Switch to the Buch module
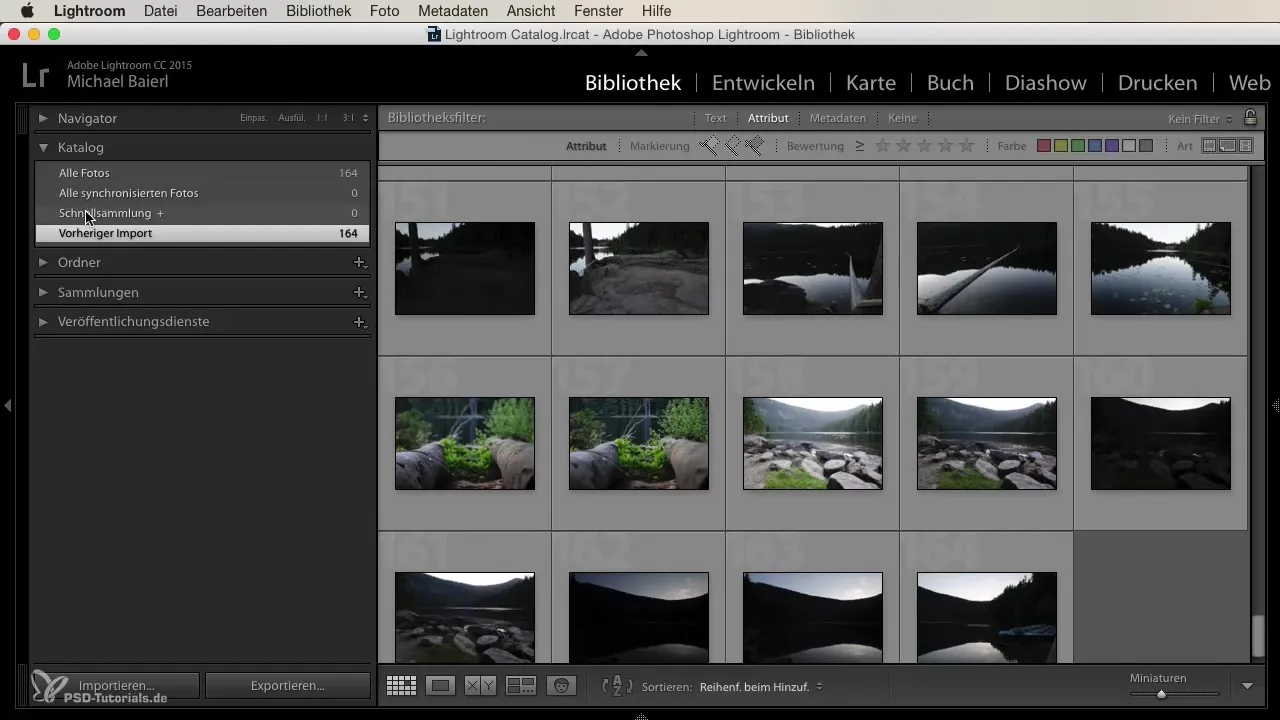The image size is (1280, 720). point(950,83)
